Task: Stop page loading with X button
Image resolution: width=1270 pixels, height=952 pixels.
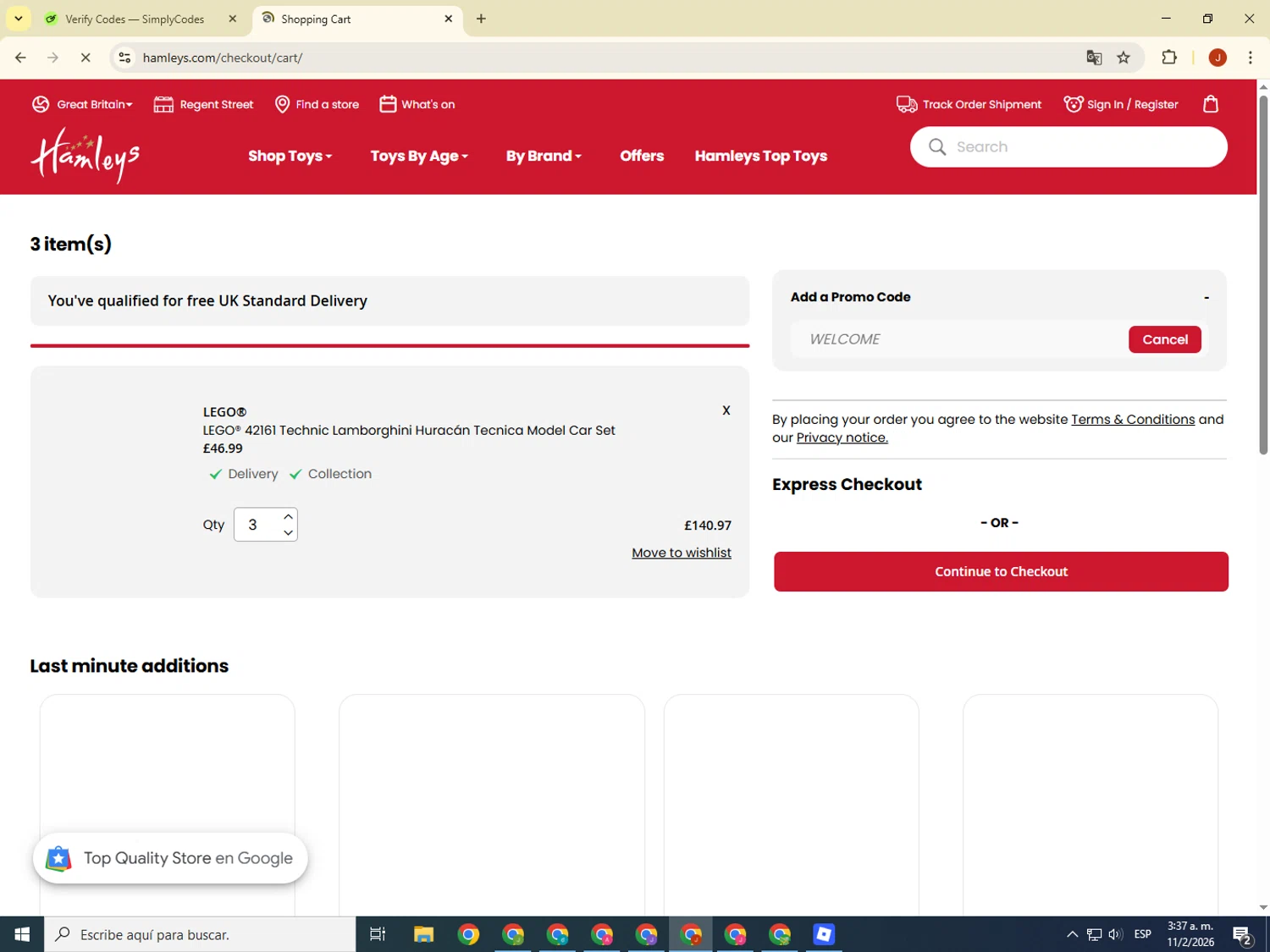Action: (85, 58)
